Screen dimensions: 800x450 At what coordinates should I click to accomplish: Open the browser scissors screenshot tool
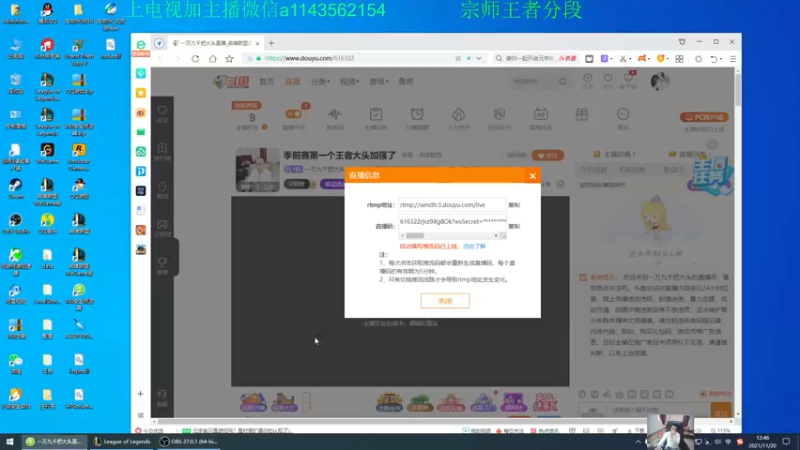click(x=622, y=59)
